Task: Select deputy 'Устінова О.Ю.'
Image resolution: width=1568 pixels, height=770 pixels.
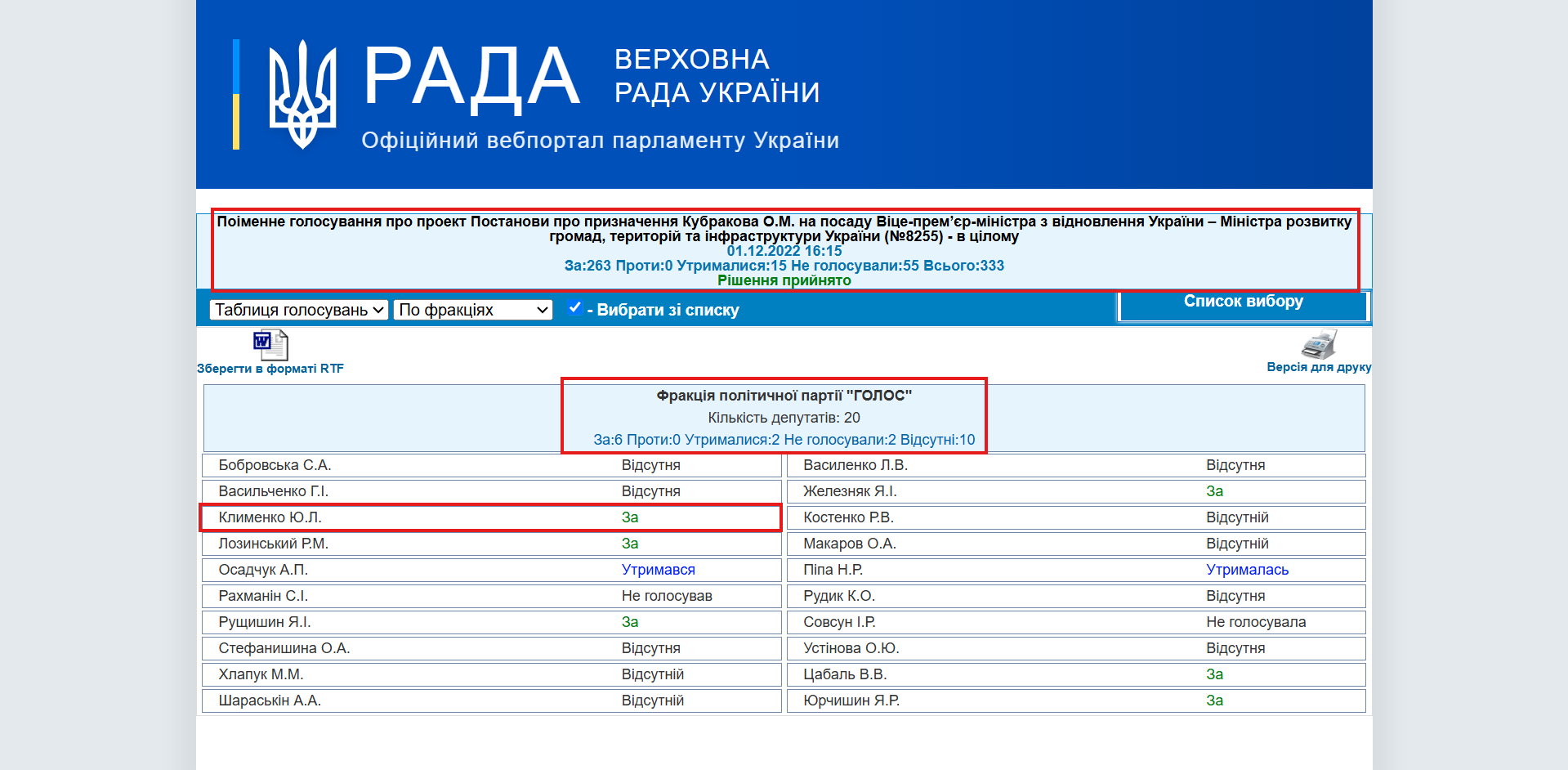Action: [x=851, y=648]
